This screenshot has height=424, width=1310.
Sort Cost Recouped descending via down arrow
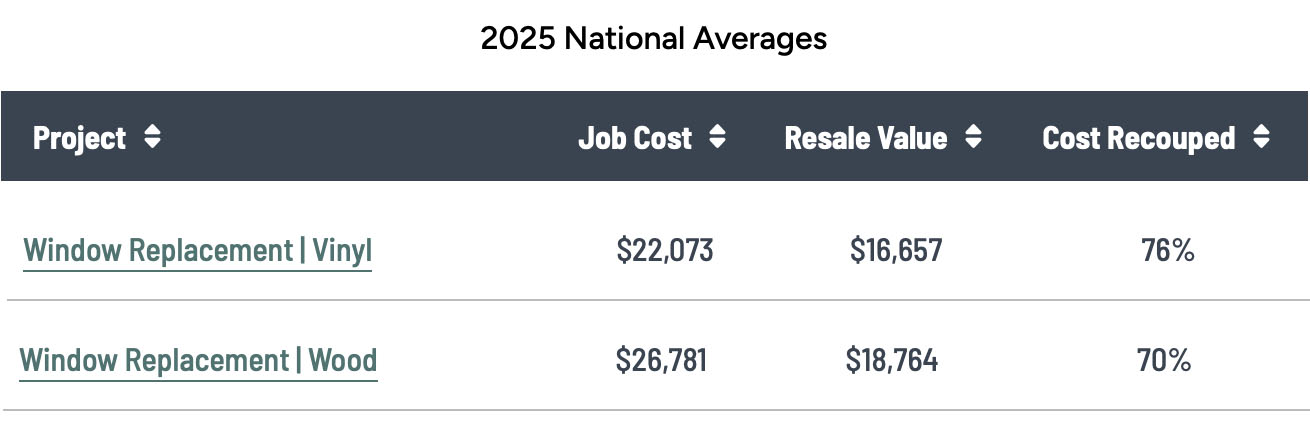(x=1261, y=144)
